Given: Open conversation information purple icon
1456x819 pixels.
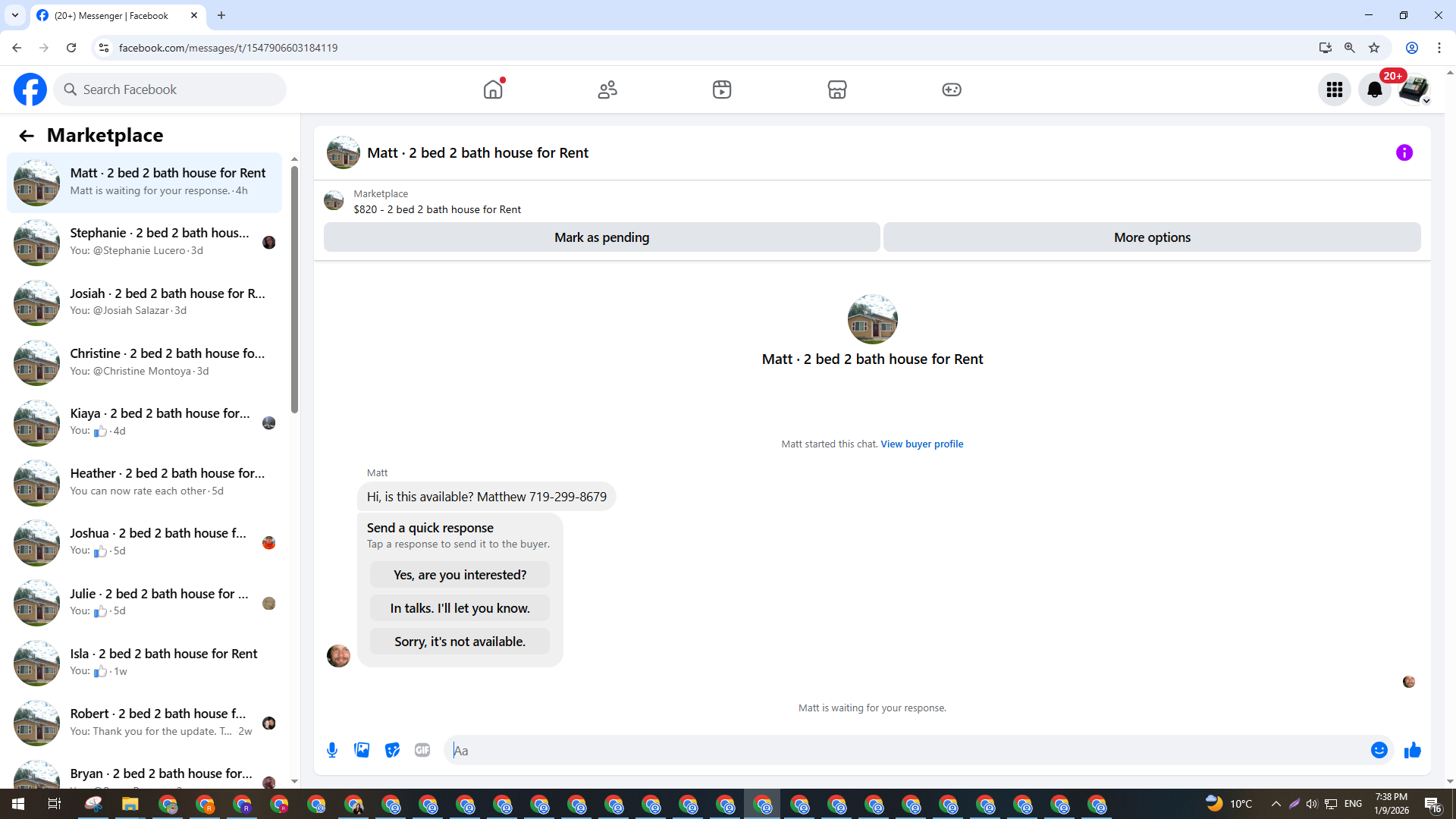Looking at the screenshot, I should (1404, 152).
